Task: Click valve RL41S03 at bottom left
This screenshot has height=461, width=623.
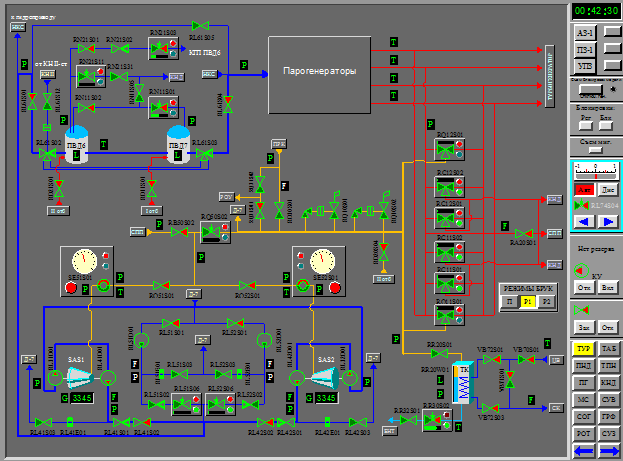Action: click(x=43, y=422)
